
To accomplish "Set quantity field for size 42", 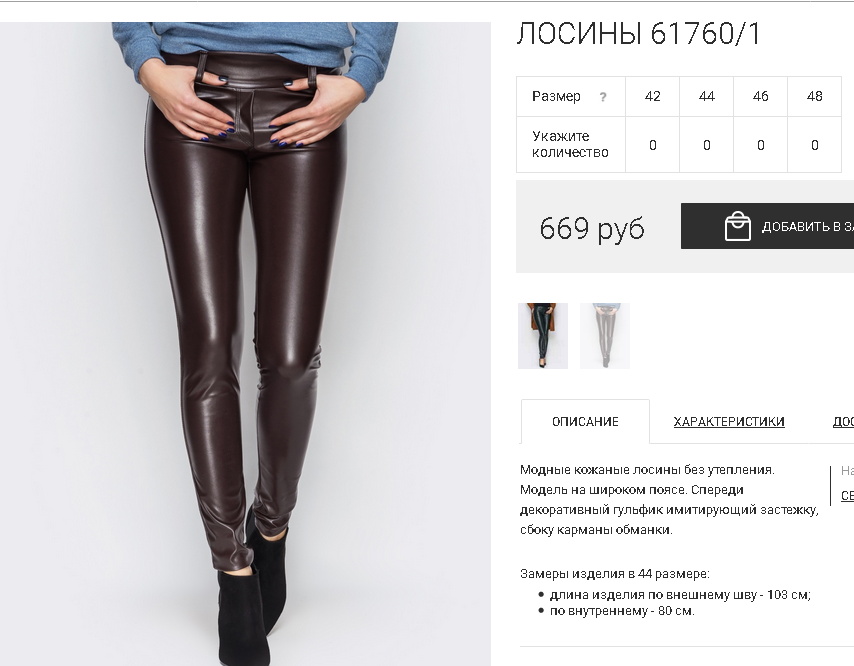I will (x=652, y=145).
